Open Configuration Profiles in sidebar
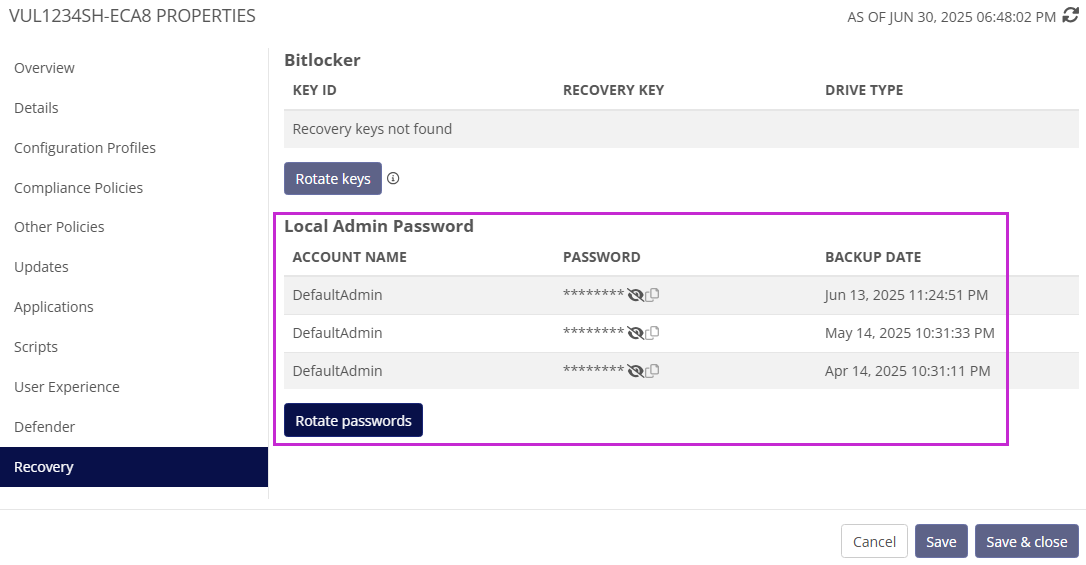 tap(85, 148)
